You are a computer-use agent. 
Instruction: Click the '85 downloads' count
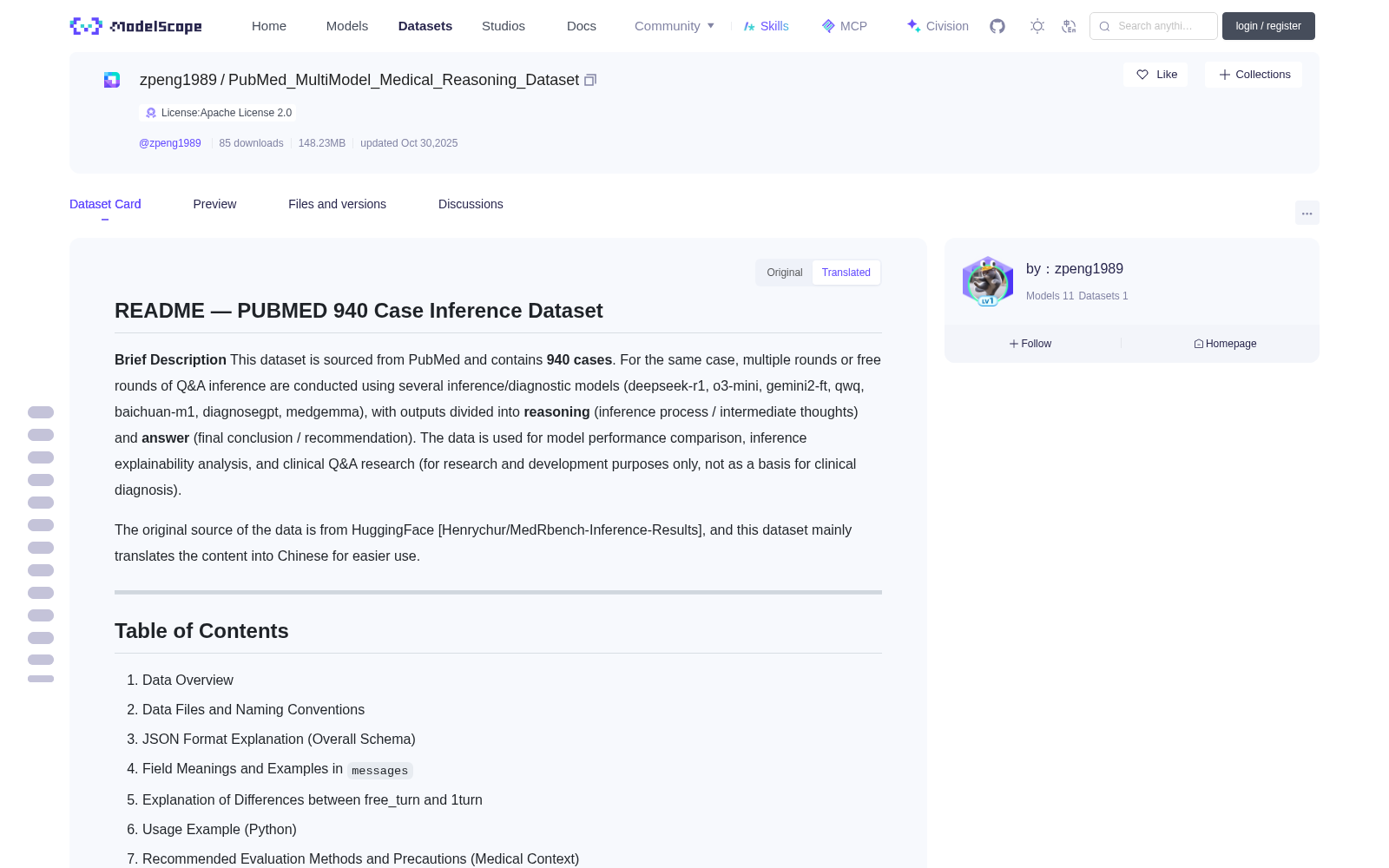point(251,143)
